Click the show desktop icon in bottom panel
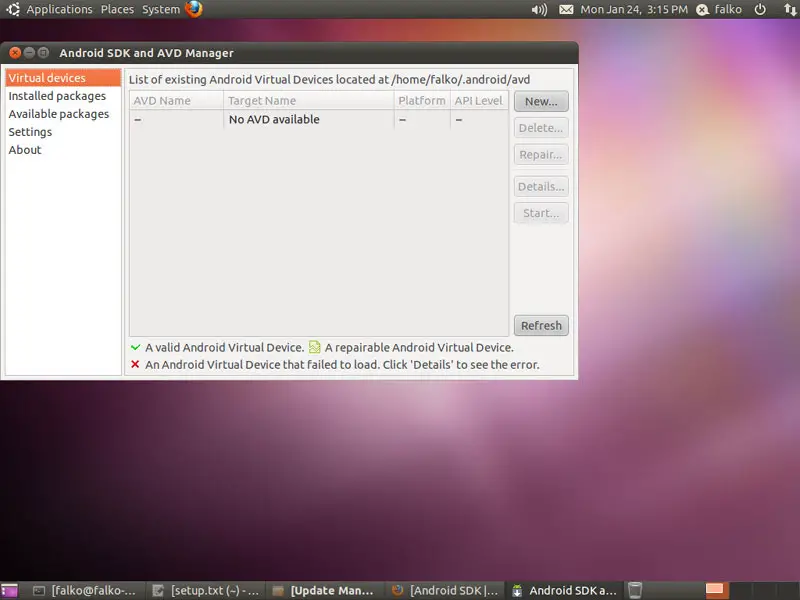 [x=9, y=591]
